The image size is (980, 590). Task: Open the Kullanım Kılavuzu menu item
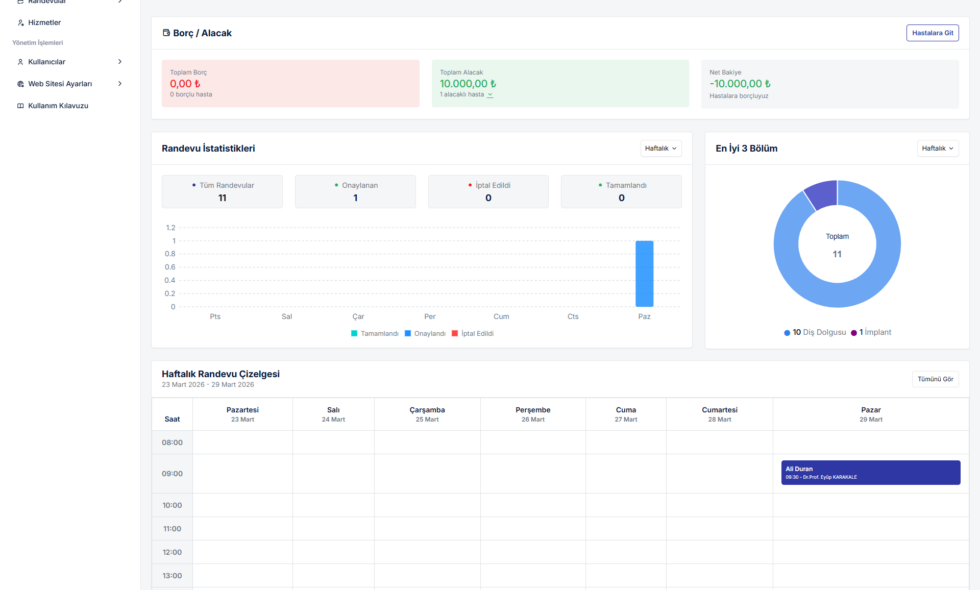tap(58, 106)
